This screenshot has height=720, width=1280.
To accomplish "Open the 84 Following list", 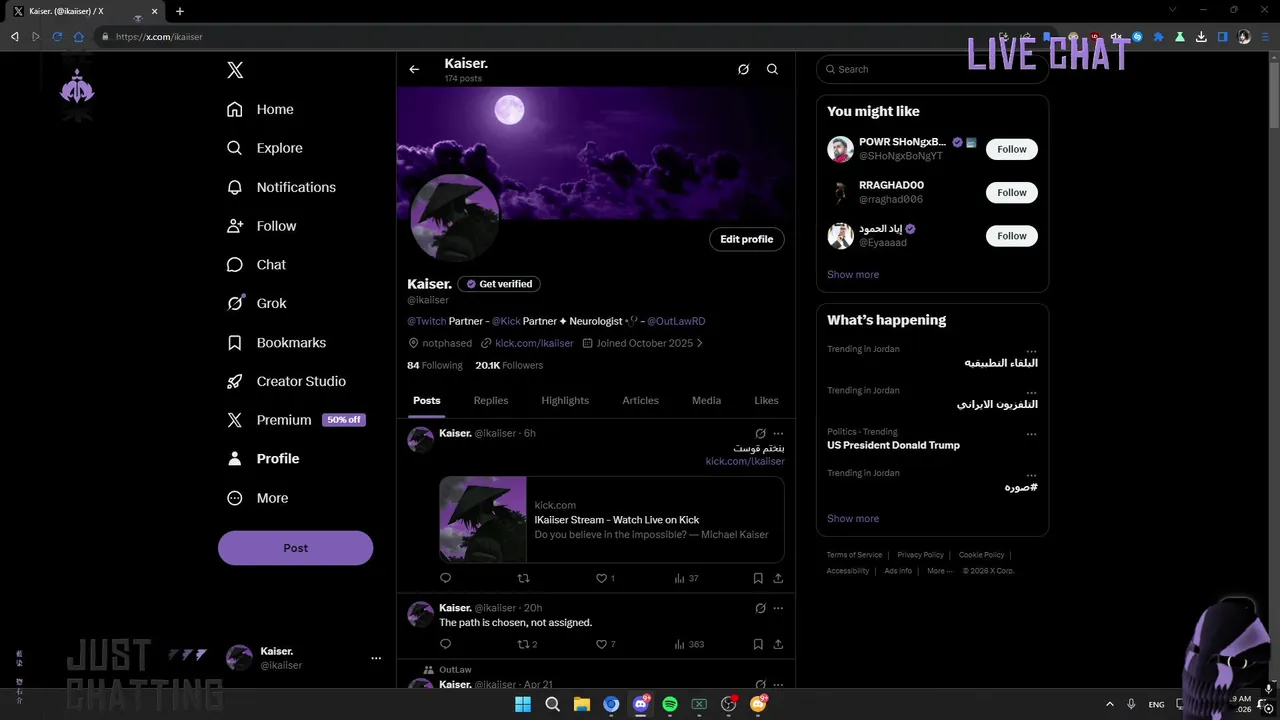I will point(435,365).
